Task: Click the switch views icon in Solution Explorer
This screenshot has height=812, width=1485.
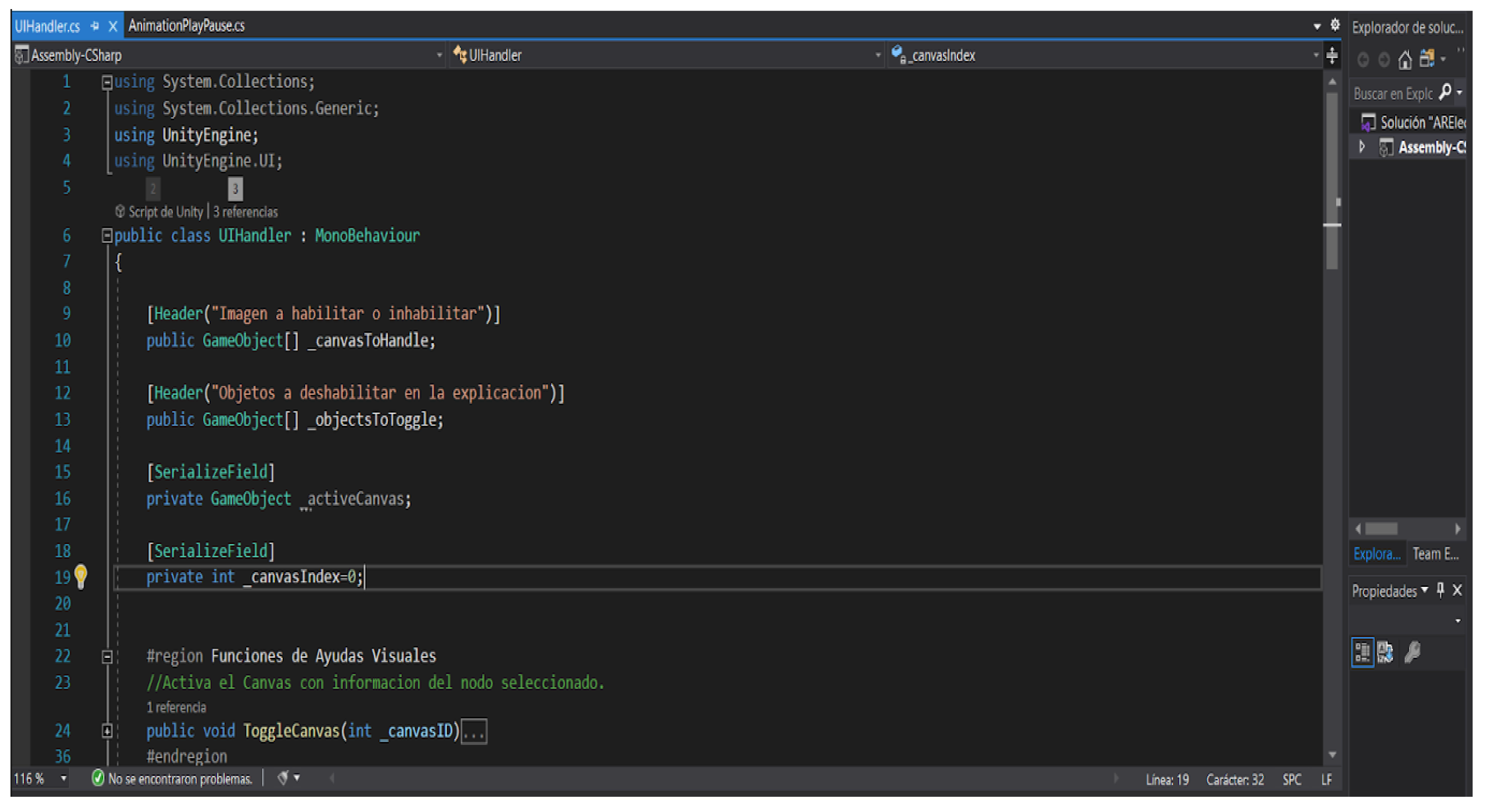Action: (1427, 59)
